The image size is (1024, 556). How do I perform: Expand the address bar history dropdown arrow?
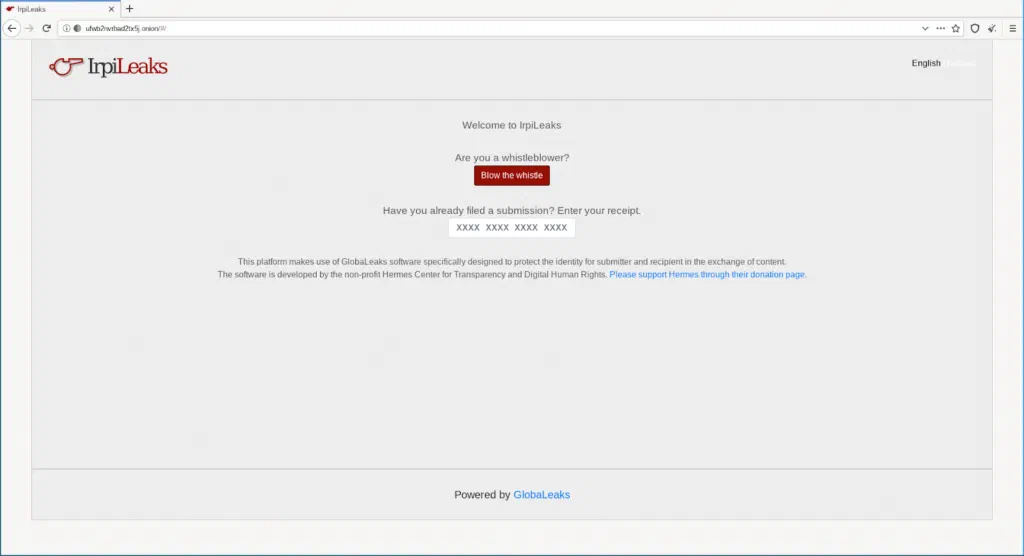[925, 28]
